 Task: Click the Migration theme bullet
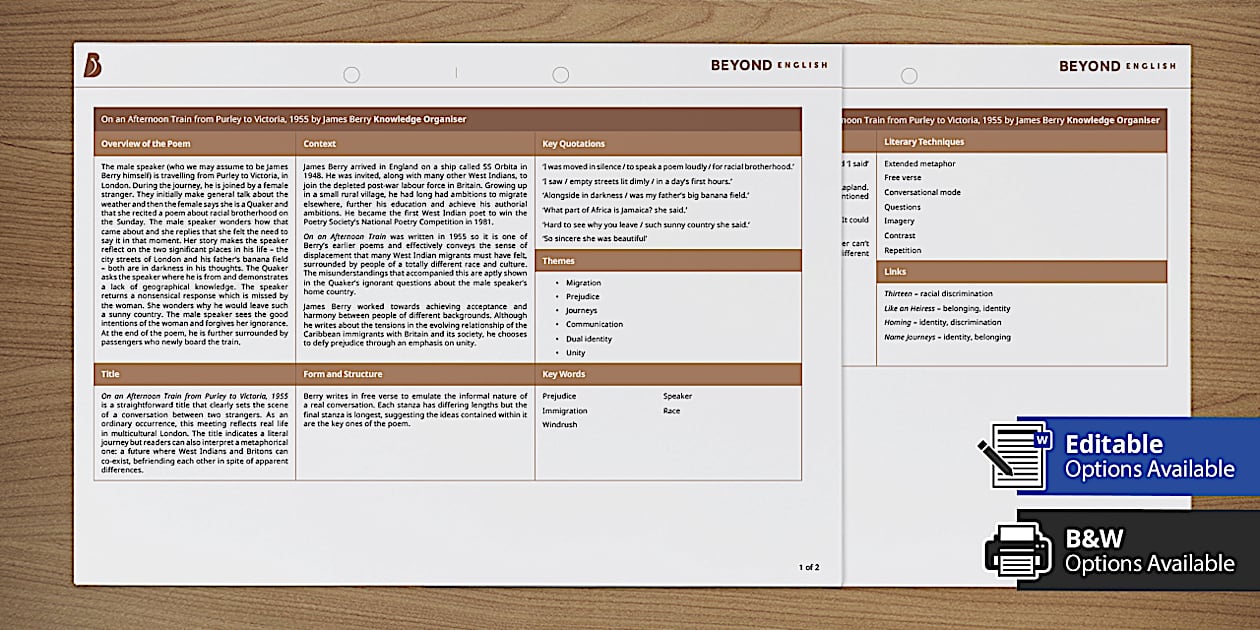[583, 283]
